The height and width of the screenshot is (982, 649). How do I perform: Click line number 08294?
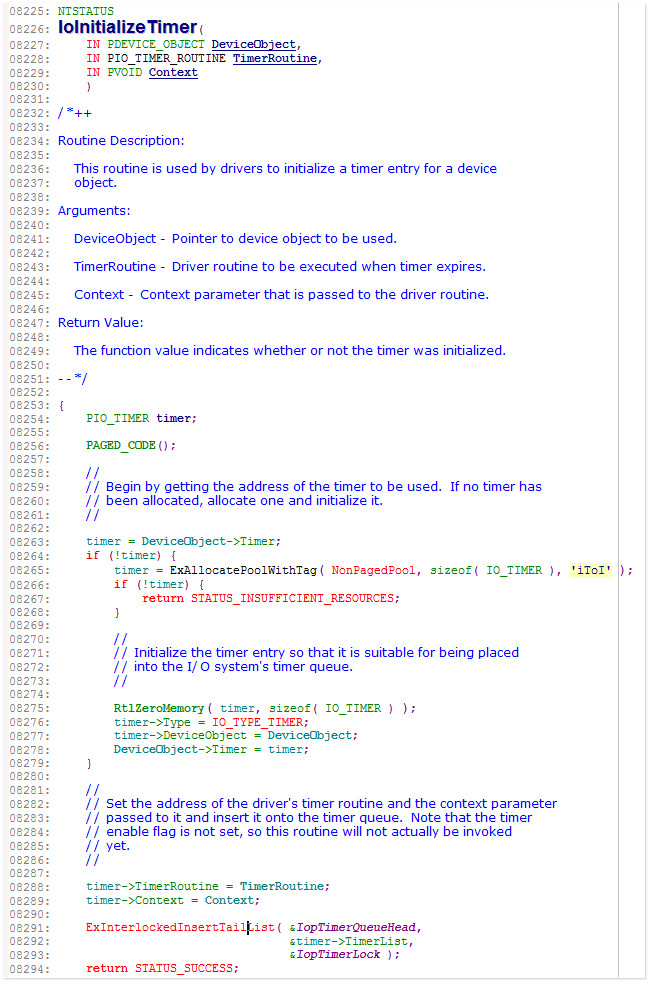[x=31, y=969]
